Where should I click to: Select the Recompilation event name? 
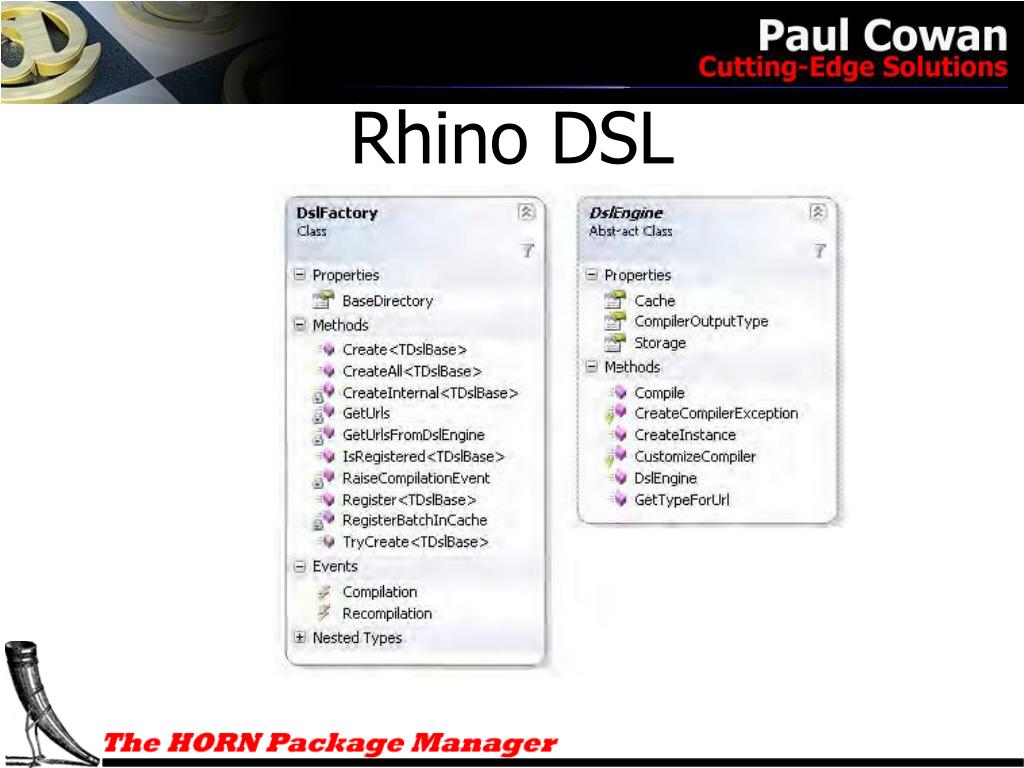coord(387,614)
